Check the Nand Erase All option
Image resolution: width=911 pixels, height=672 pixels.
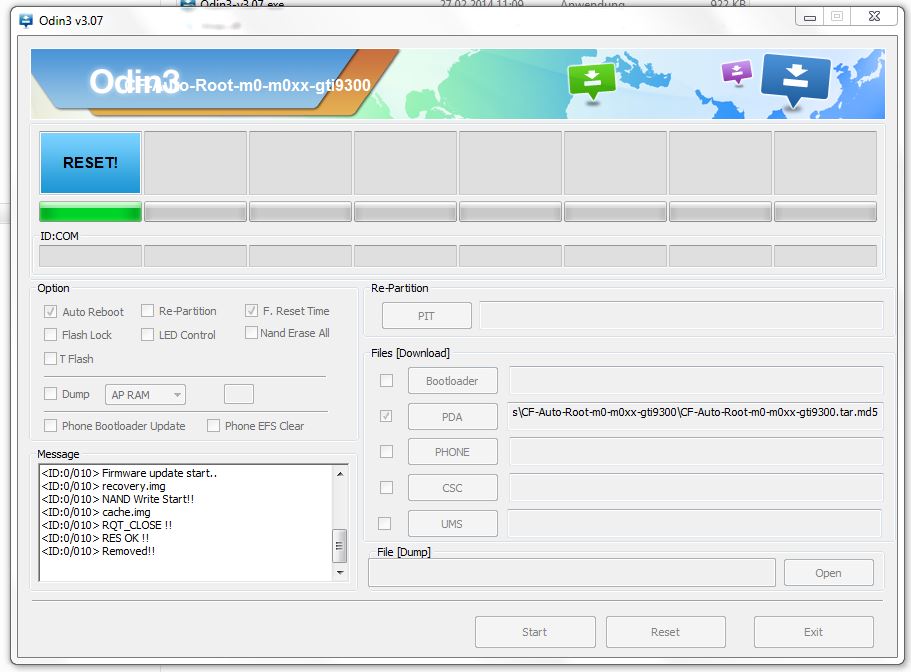pyautogui.click(x=251, y=333)
